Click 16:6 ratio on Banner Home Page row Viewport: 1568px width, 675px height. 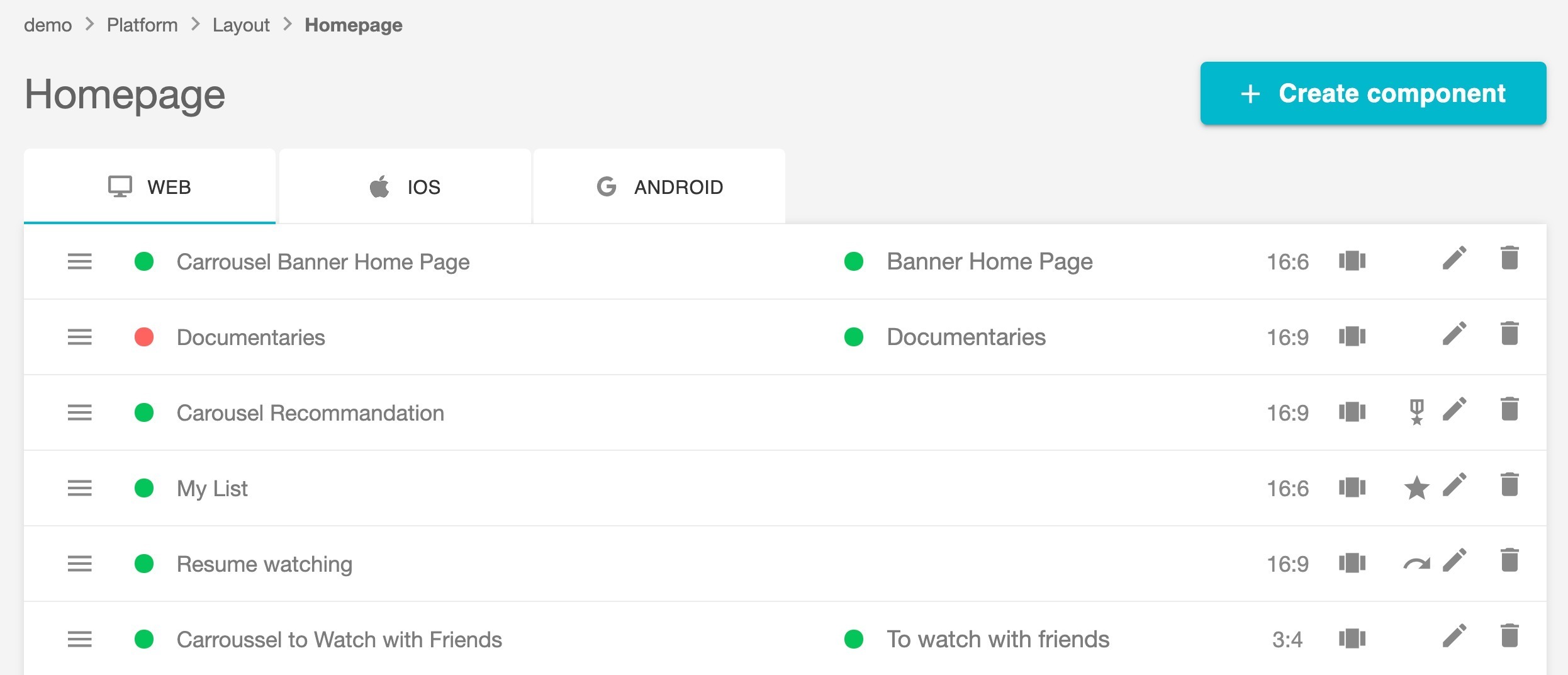[x=1287, y=262]
